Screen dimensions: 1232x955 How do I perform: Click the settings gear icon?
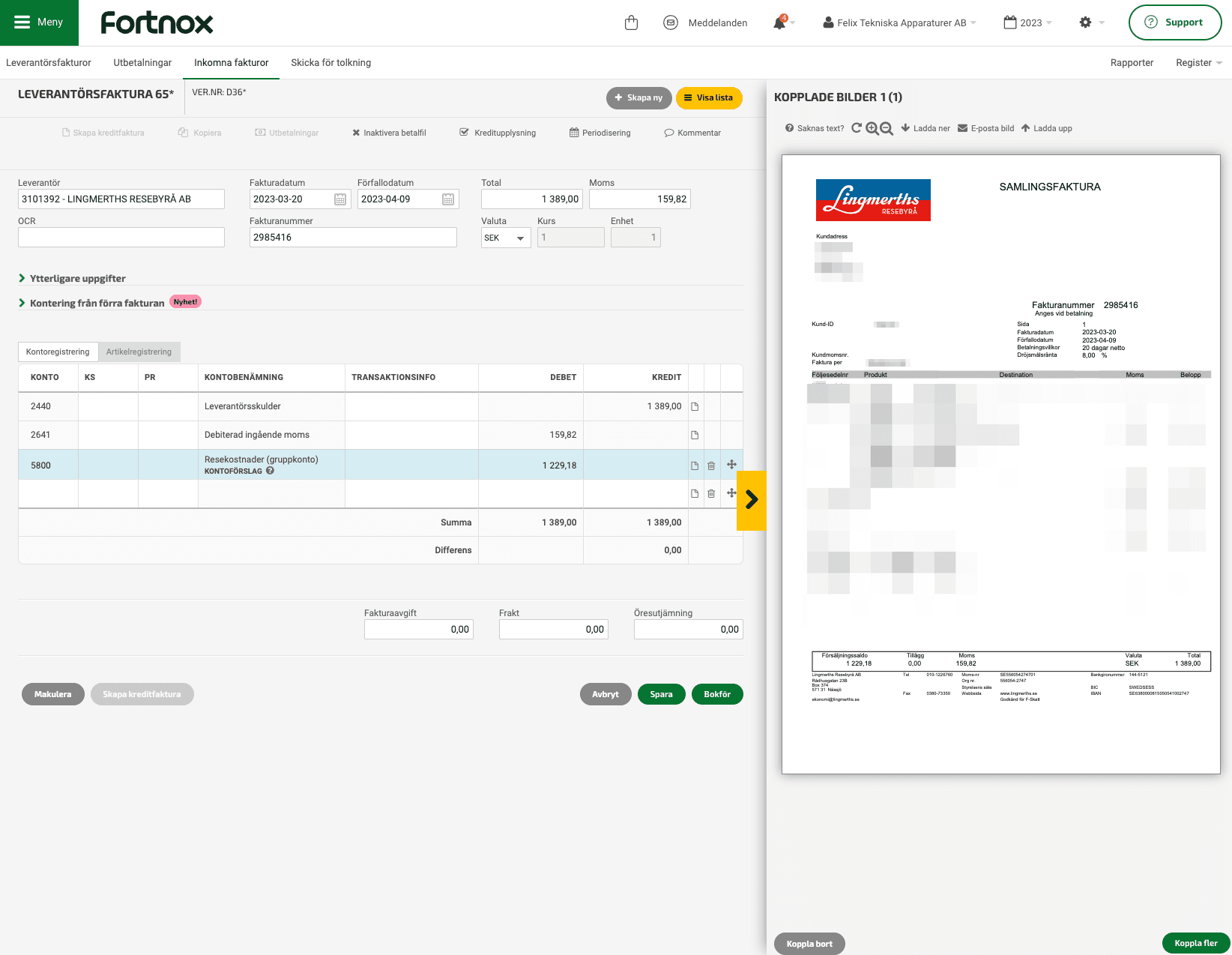pos(1085,22)
